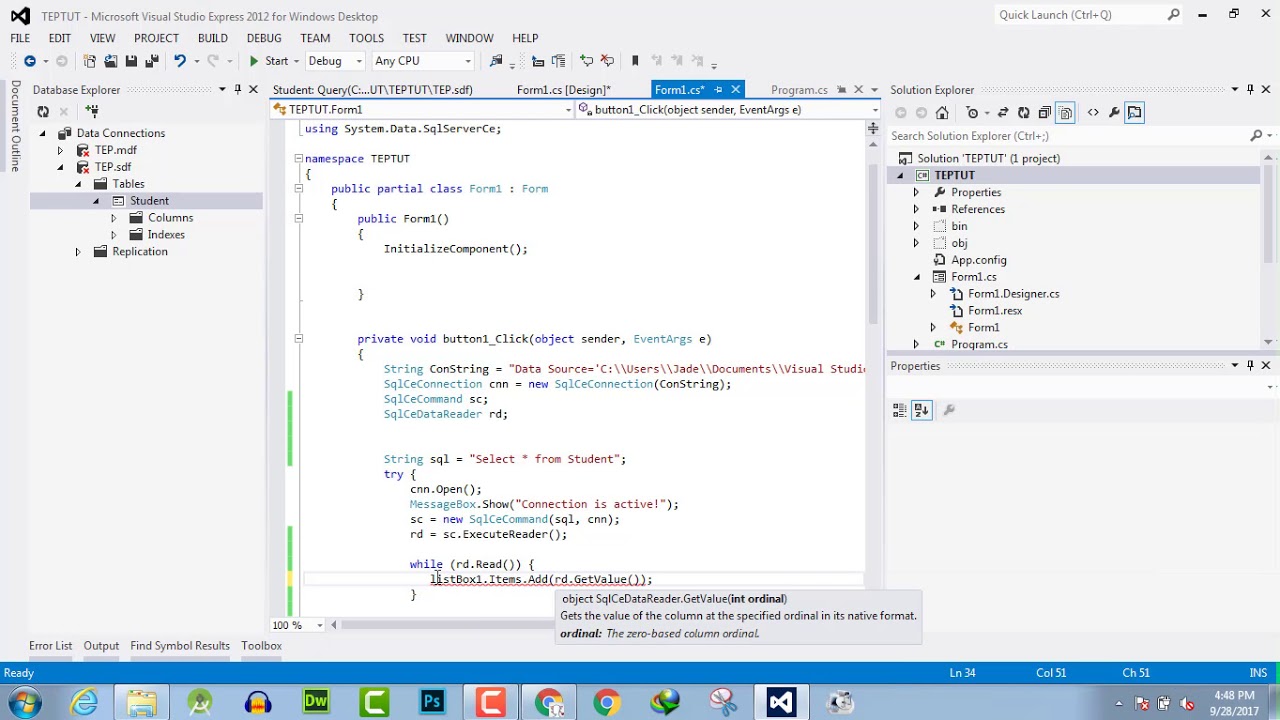Click the Dreamweaver icon on the taskbar
The height and width of the screenshot is (720, 1280).
pyautogui.click(x=316, y=702)
